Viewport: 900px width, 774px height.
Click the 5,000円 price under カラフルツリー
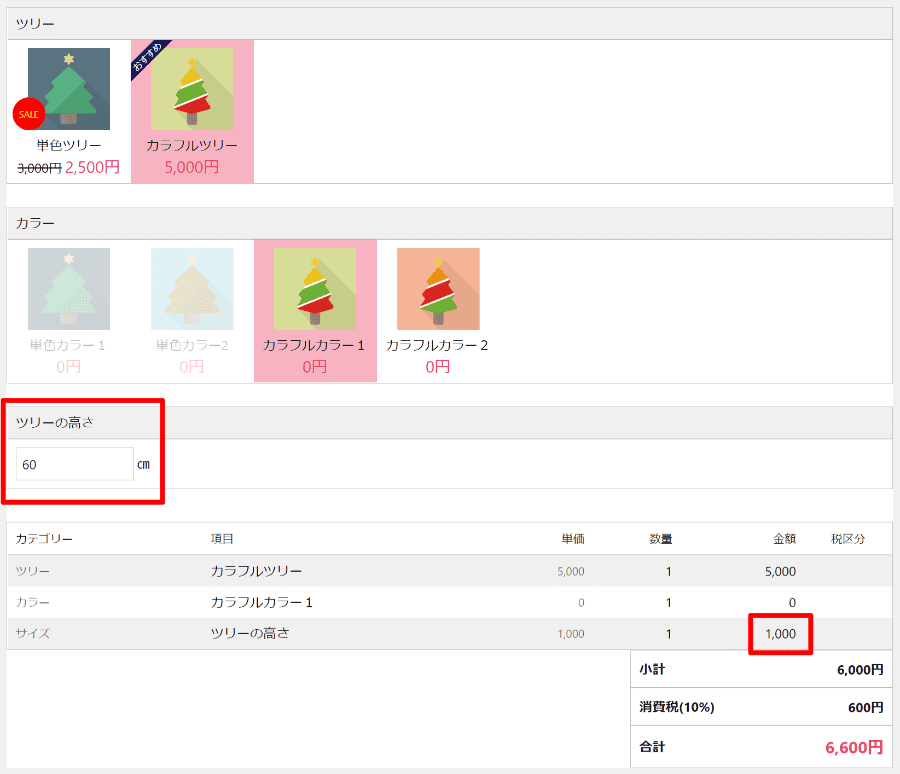point(192,168)
